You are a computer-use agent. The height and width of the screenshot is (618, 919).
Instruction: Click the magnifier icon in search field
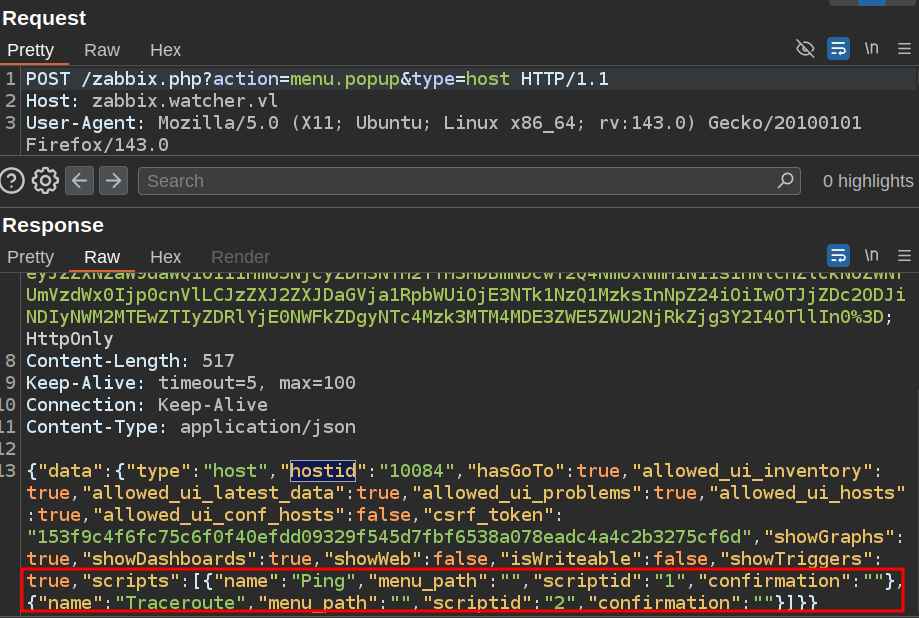pyautogui.click(x=786, y=181)
